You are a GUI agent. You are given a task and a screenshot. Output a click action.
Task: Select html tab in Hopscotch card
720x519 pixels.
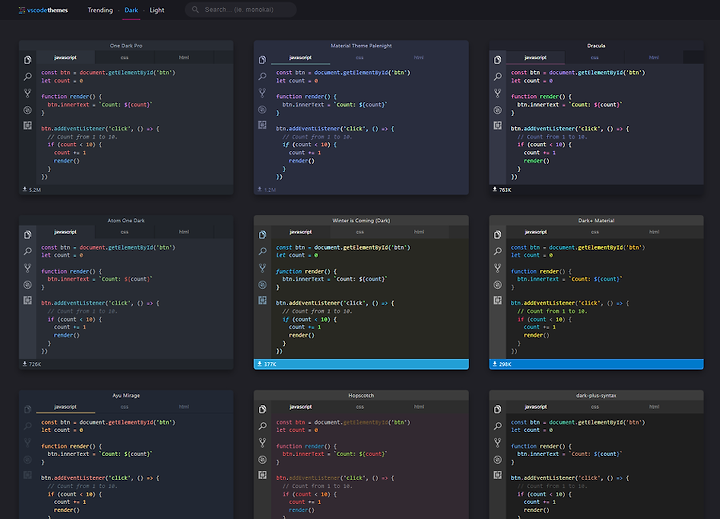(419, 407)
